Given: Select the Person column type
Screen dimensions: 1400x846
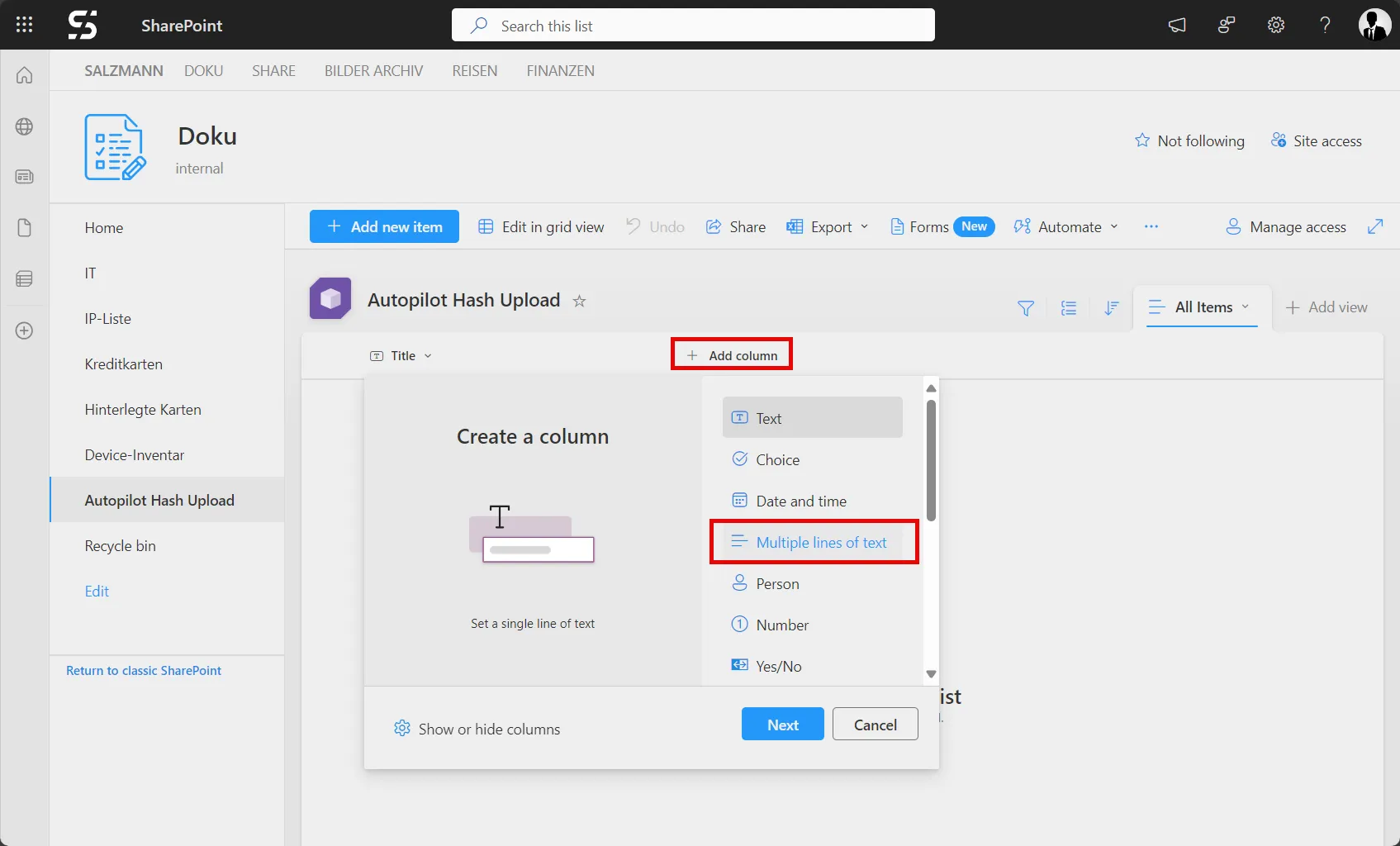Looking at the screenshot, I should point(813,583).
